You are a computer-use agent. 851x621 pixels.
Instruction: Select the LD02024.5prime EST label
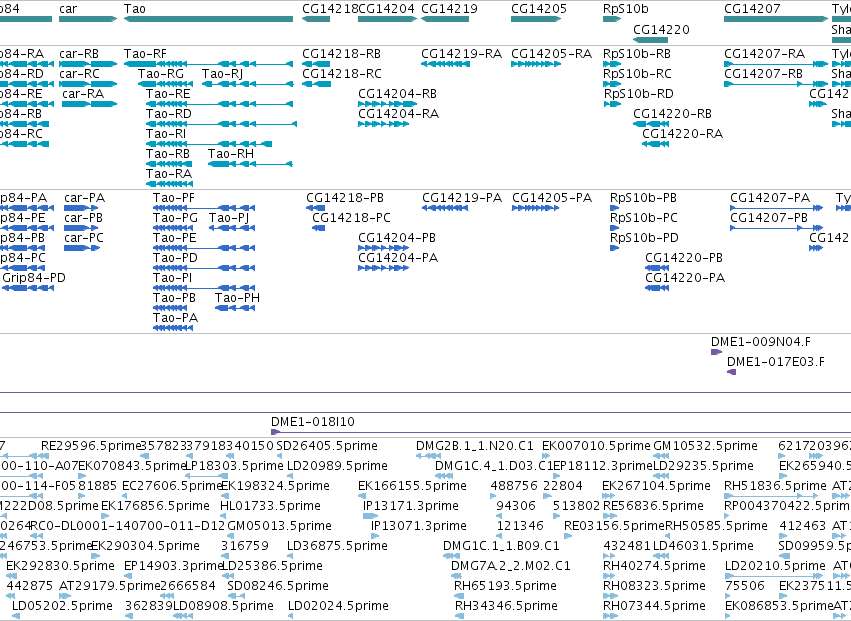pos(338,606)
